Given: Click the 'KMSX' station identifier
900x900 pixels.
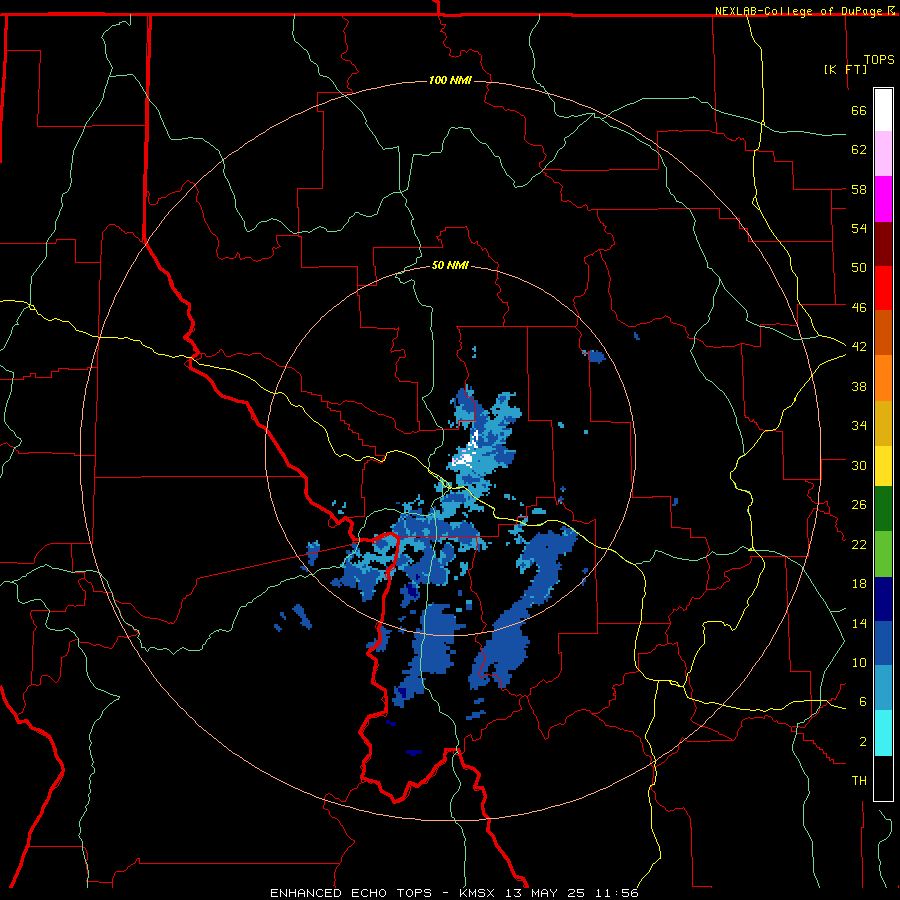Looking at the screenshot, I should 476,893.
